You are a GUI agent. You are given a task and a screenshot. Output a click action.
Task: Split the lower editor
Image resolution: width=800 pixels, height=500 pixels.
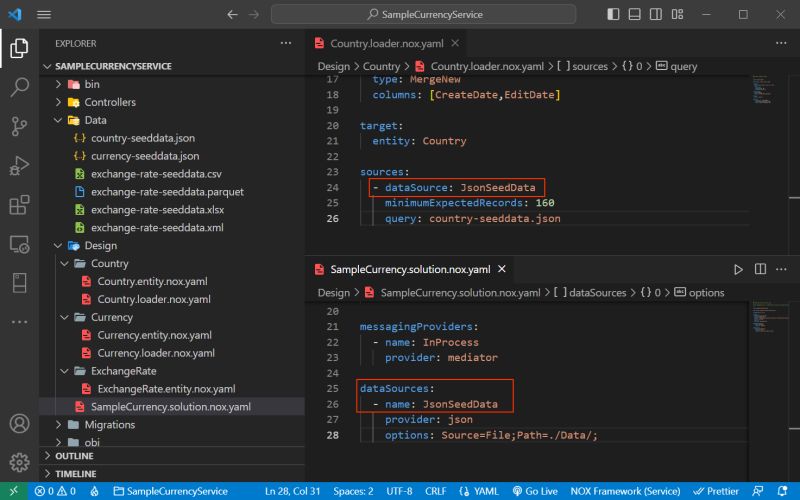point(760,269)
